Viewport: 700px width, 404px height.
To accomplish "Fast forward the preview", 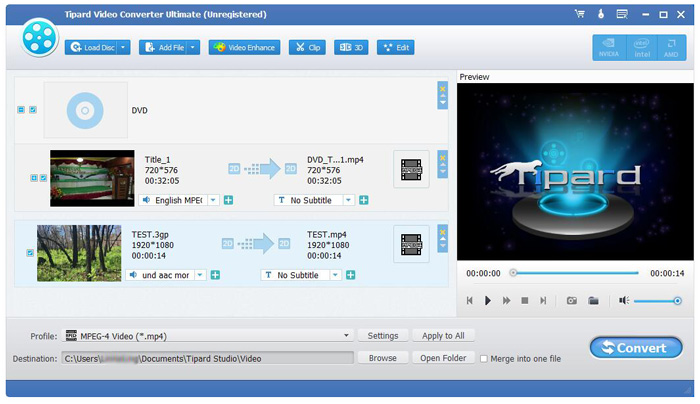I will tap(506, 300).
